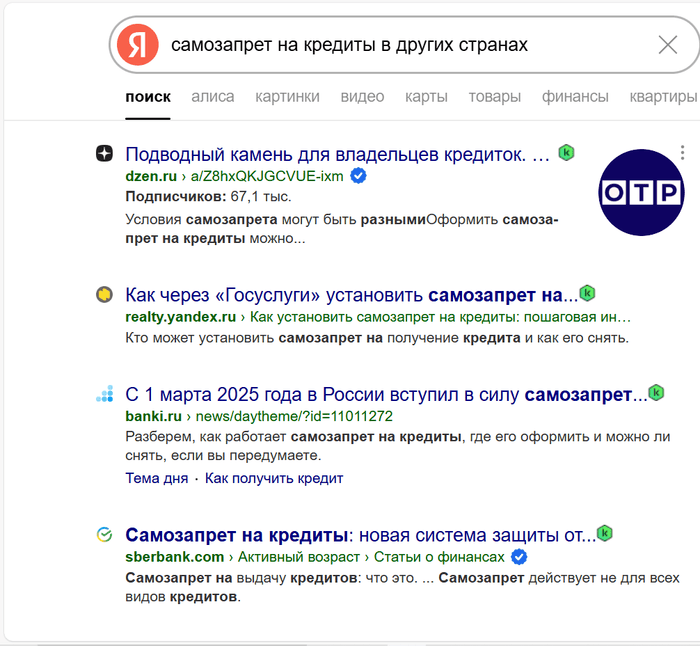This screenshot has width=700, height=646.
Task: Click green shield badge on dzen.ru result
Action: (x=566, y=153)
